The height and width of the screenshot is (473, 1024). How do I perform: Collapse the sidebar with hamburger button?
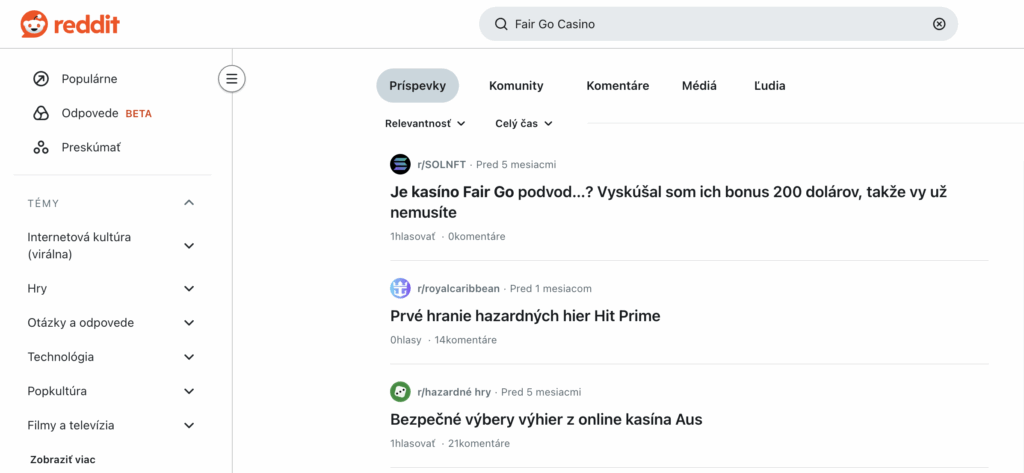(232, 78)
